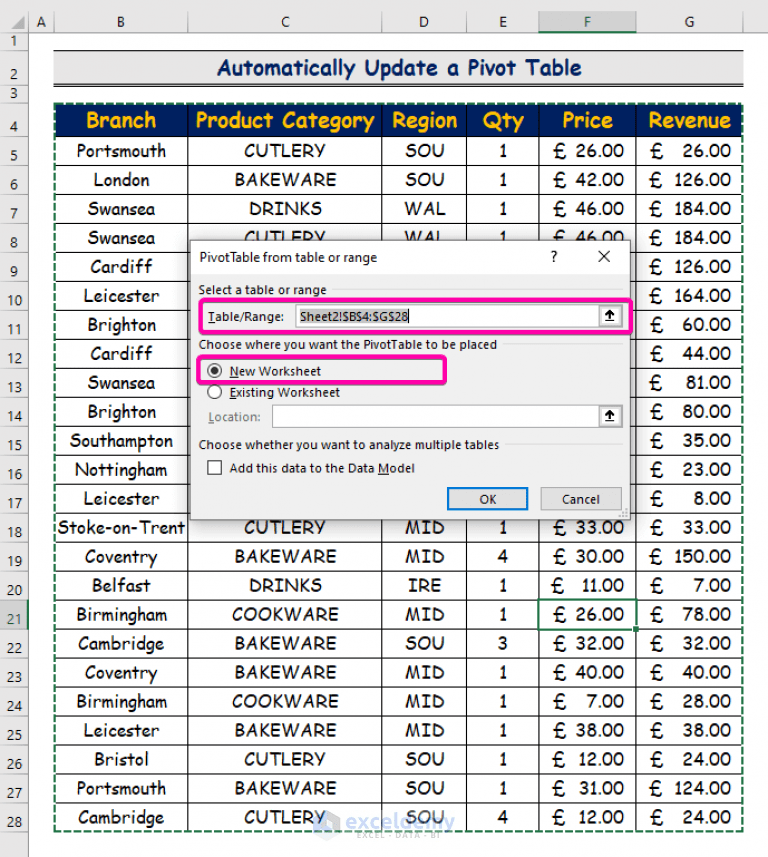Open the dialog Help question mark
This screenshot has height=857, width=768.
tap(554, 256)
